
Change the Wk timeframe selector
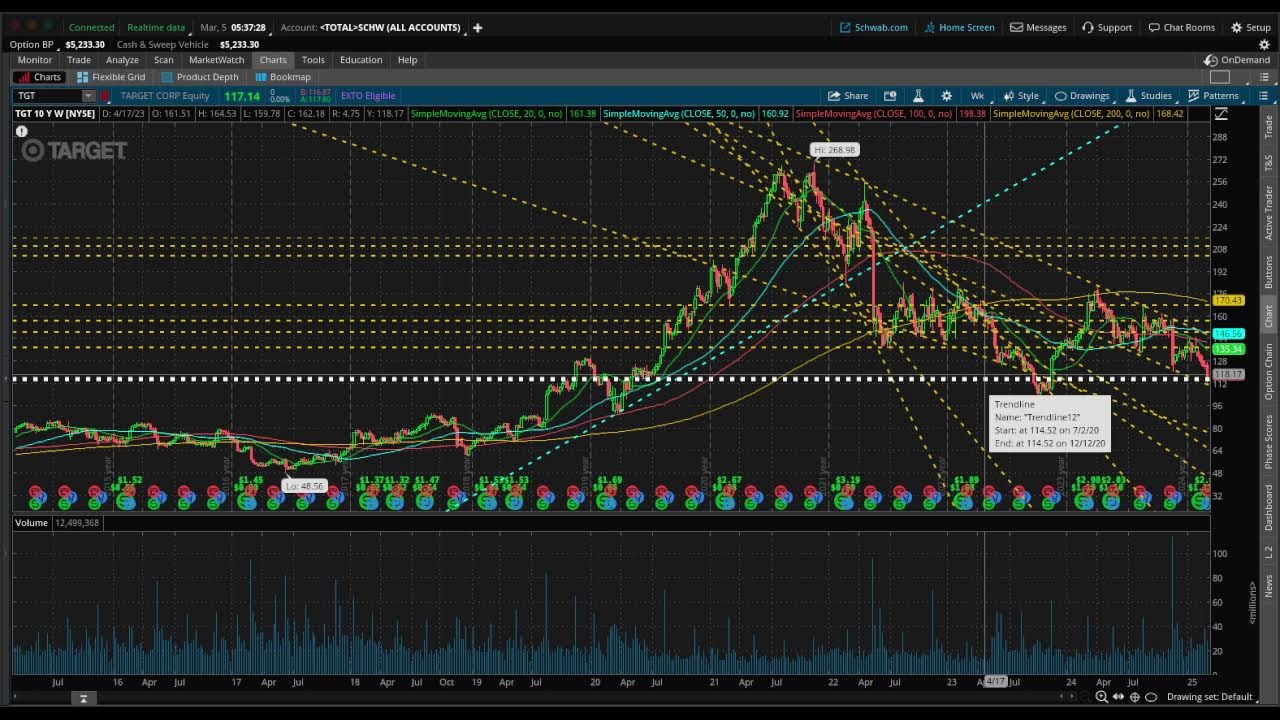977,96
